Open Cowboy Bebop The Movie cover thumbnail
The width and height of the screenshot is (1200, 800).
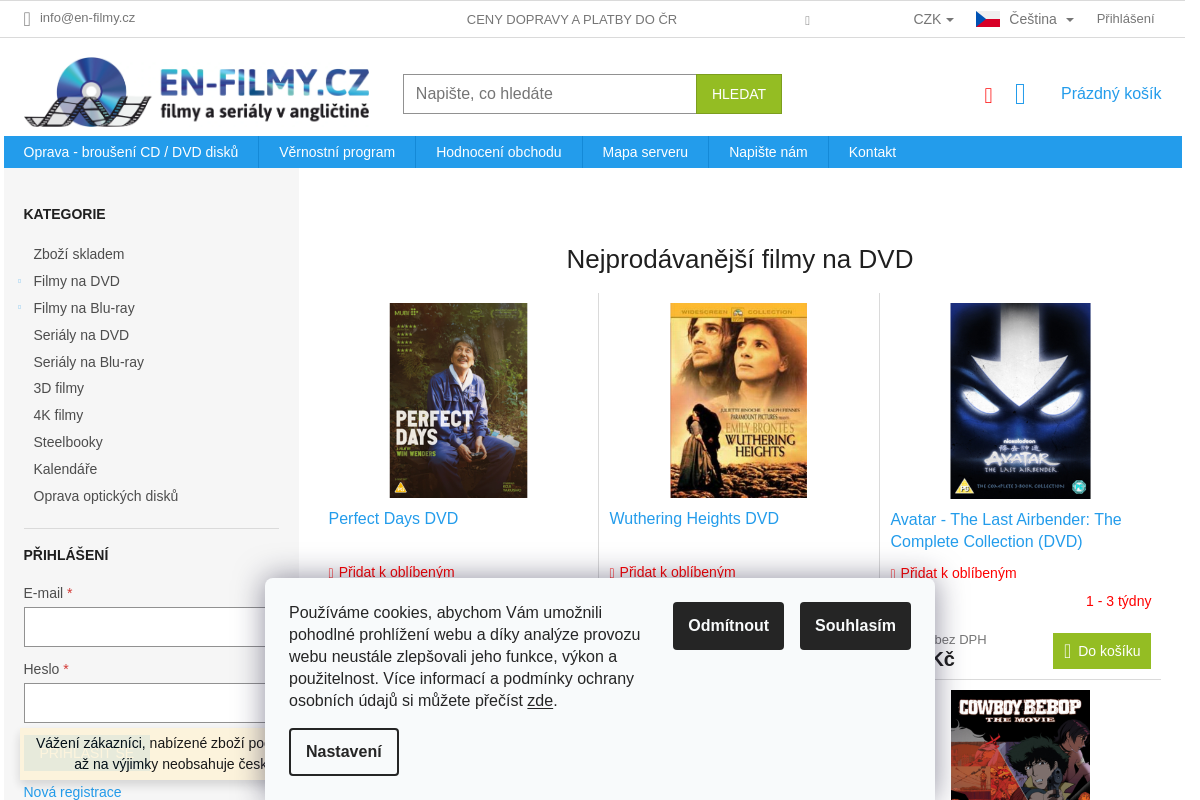tap(1020, 745)
